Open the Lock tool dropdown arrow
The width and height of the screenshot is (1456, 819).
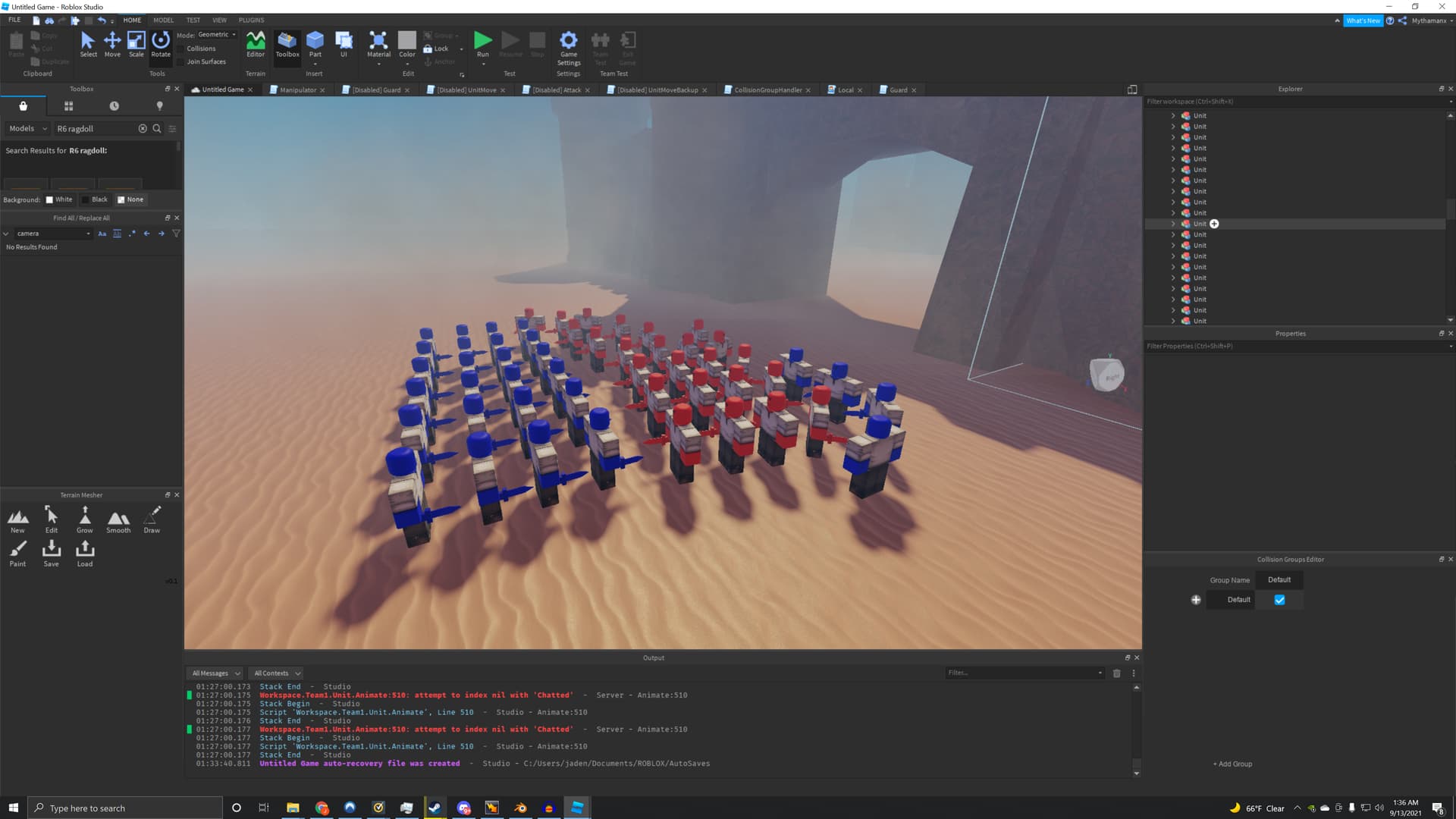pos(461,49)
